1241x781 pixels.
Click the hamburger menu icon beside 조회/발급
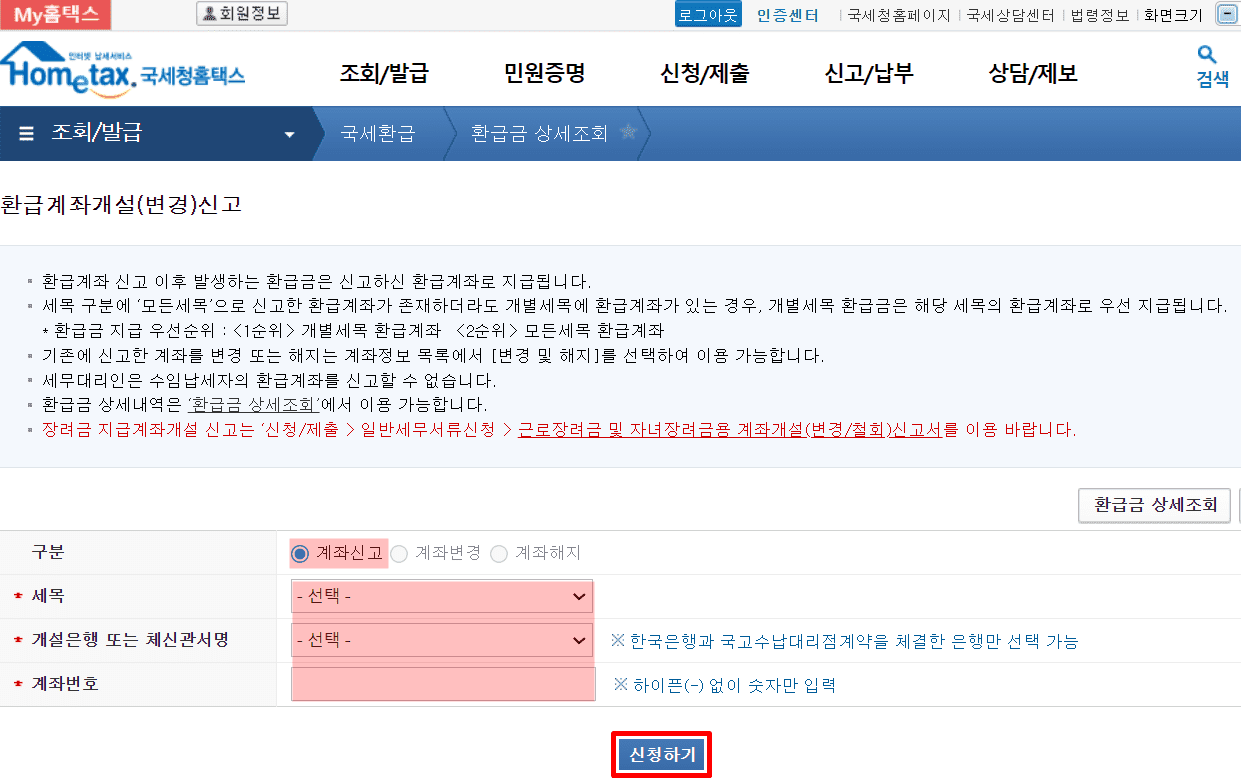tap(26, 134)
